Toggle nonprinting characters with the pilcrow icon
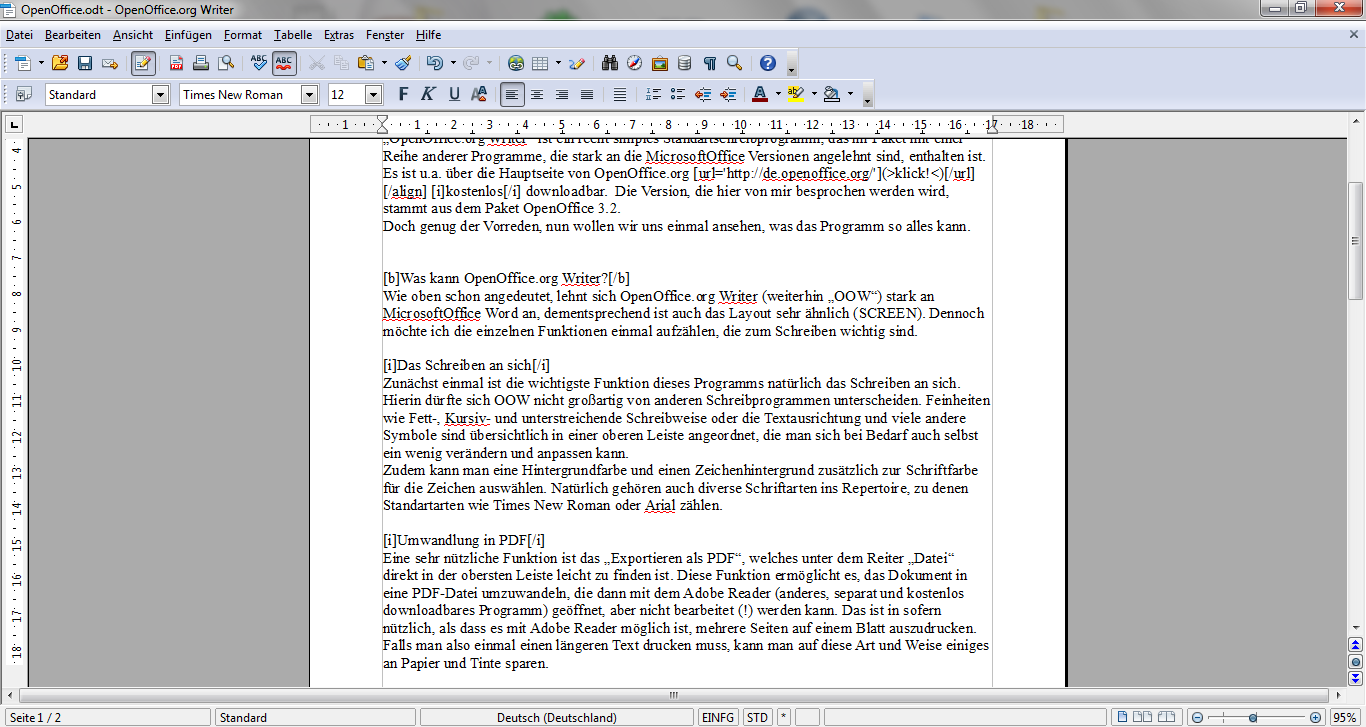This screenshot has height=727, width=1366. coord(709,63)
